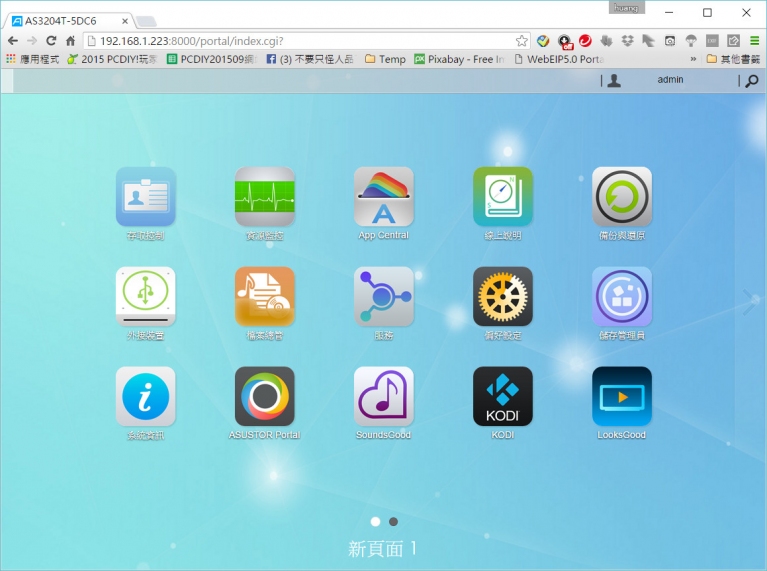Click the browser forward arrow
This screenshot has width=767, height=571.
(32, 41)
